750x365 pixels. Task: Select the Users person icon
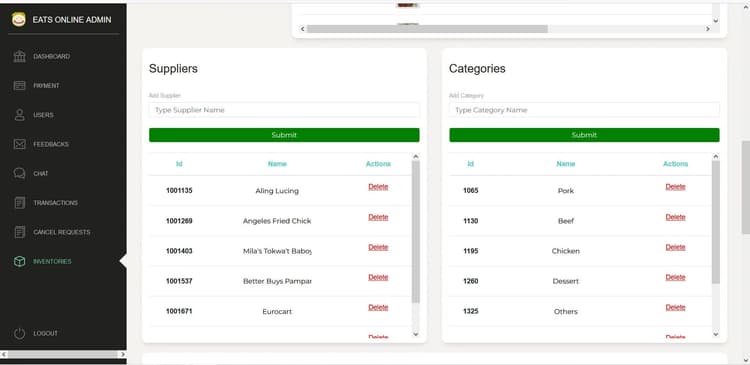click(20, 115)
